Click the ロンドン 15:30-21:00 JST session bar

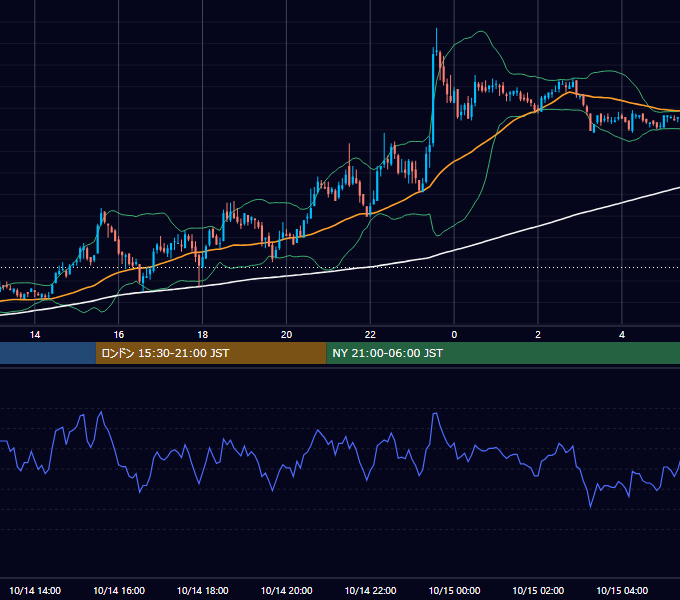point(211,353)
